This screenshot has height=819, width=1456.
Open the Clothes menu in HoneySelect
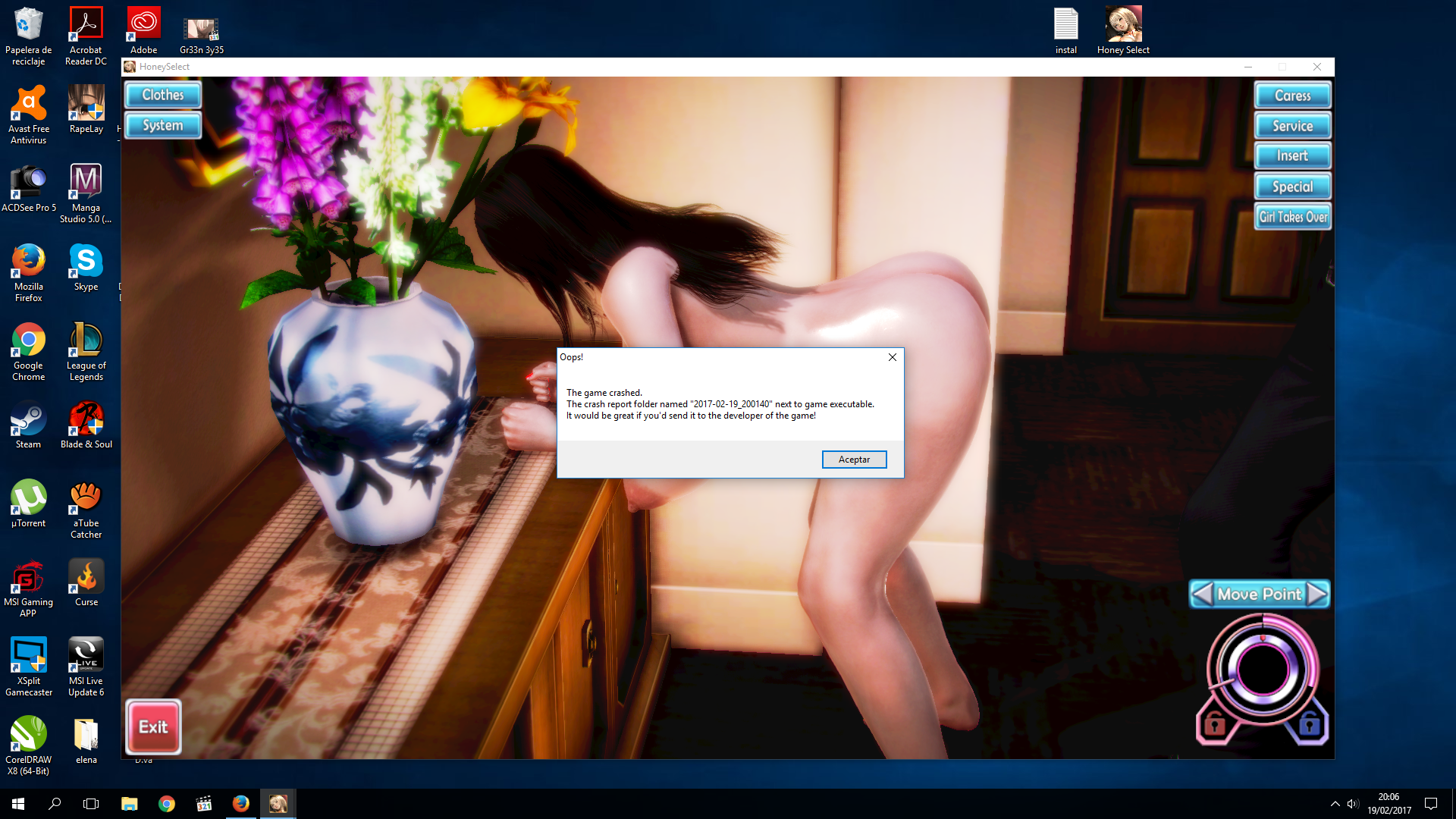coord(163,95)
